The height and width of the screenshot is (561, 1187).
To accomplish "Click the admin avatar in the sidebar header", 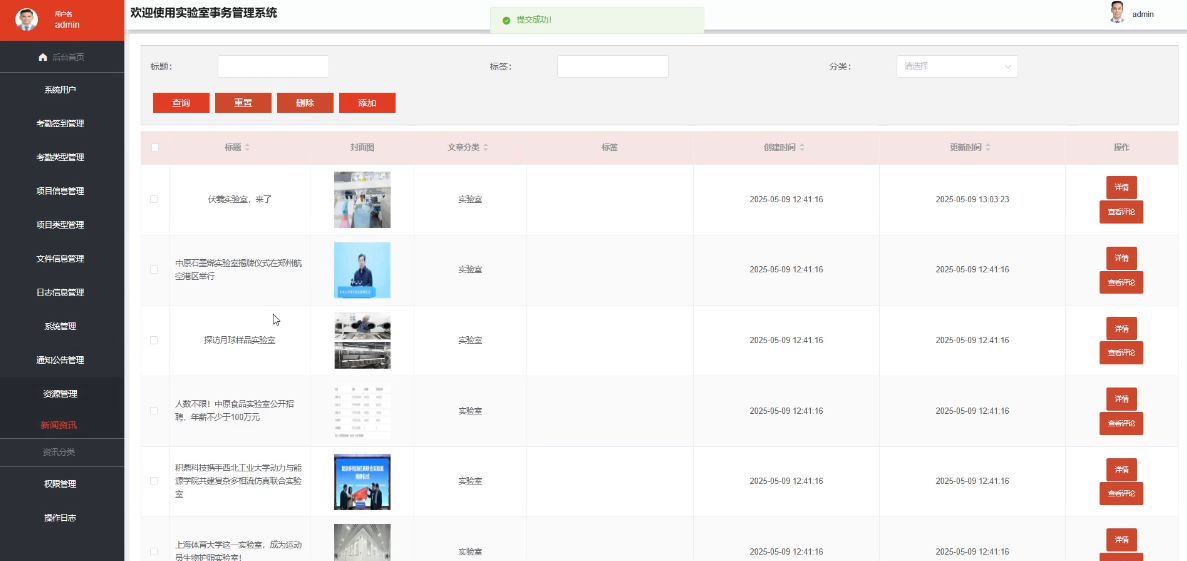I will tap(26, 19).
